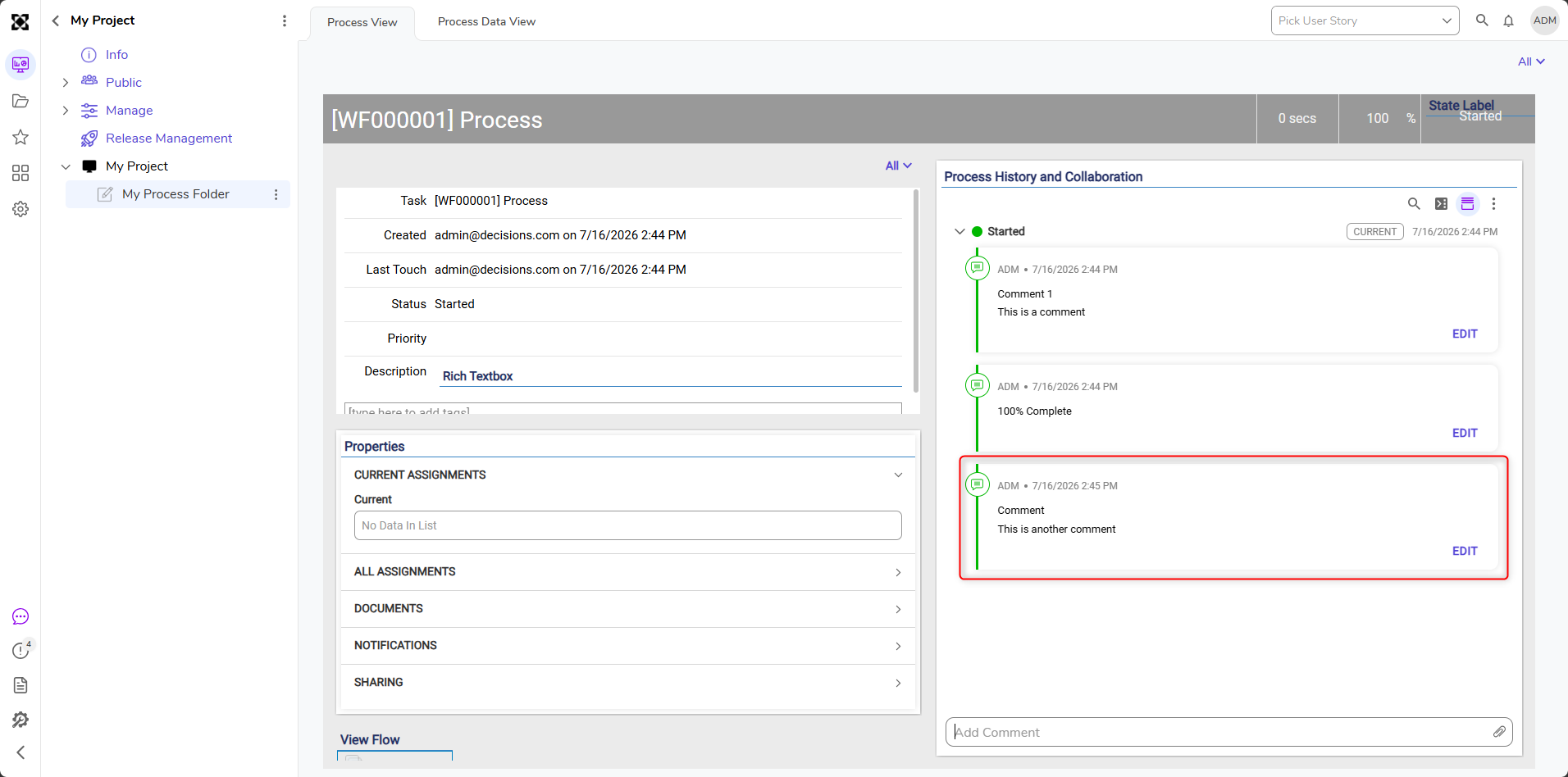Expand the Public tree node
Image resolution: width=1568 pixels, height=777 pixels.
tap(66, 83)
